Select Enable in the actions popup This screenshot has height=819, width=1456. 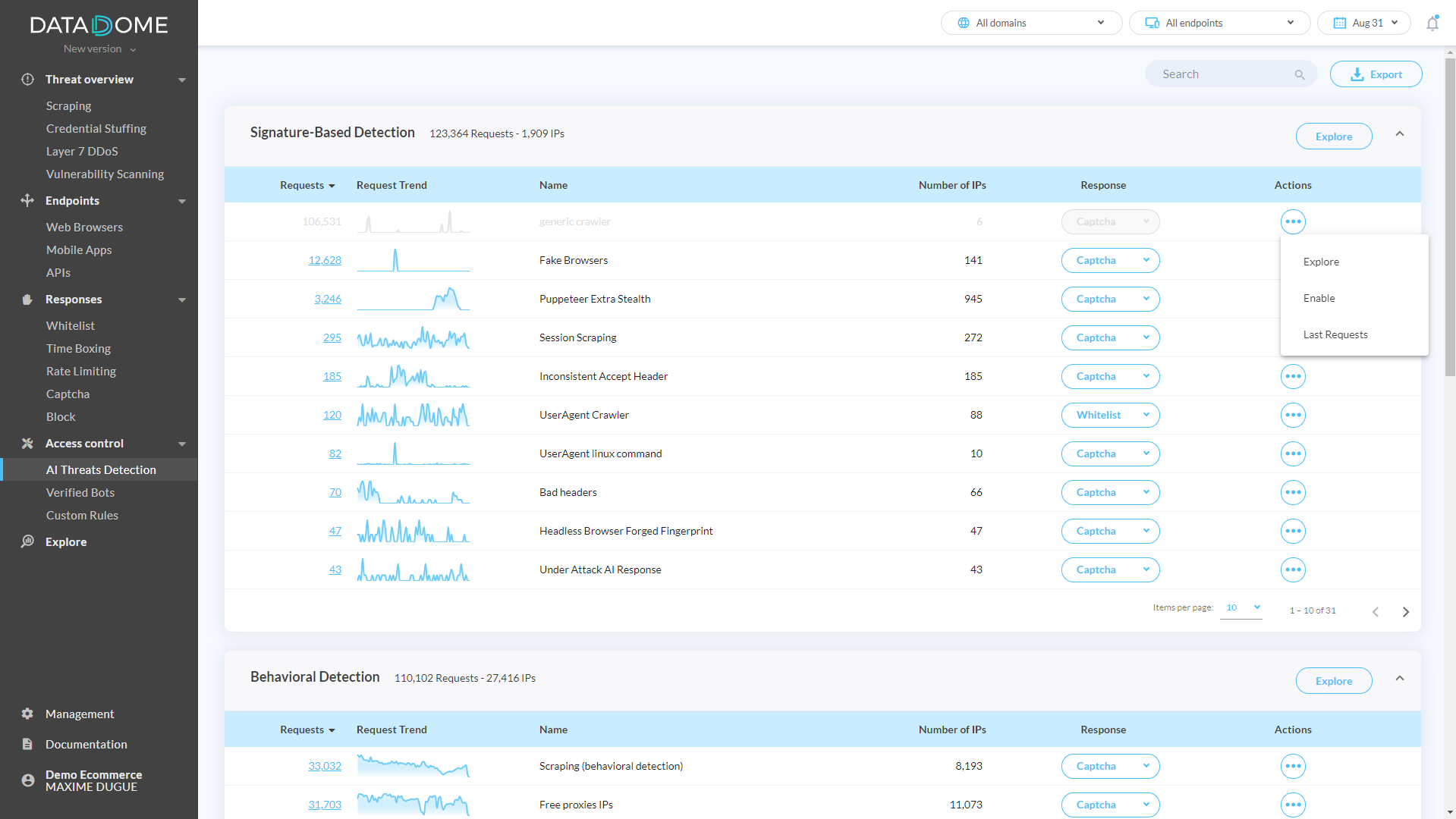pyautogui.click(x=1354, y=298)
